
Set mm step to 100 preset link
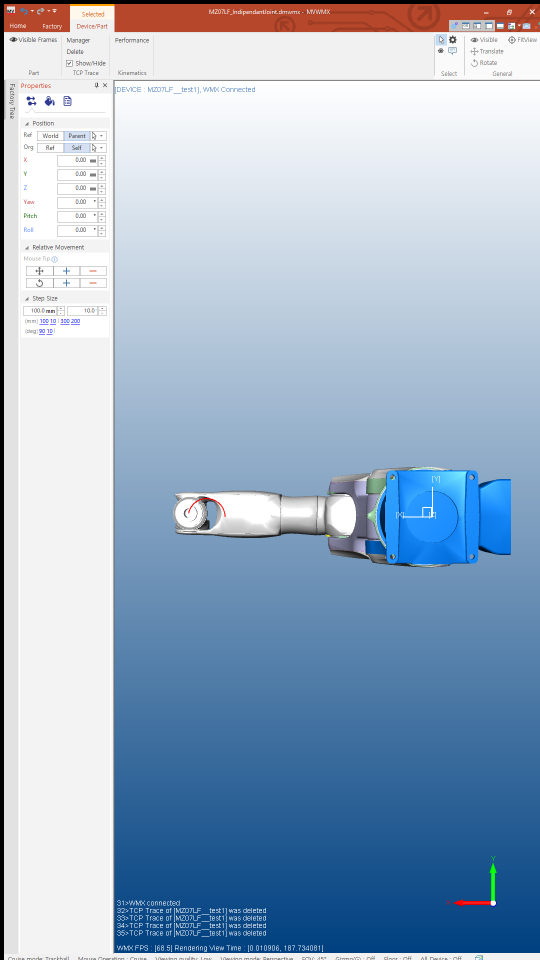pyautogui.click(x=44, y=321)
